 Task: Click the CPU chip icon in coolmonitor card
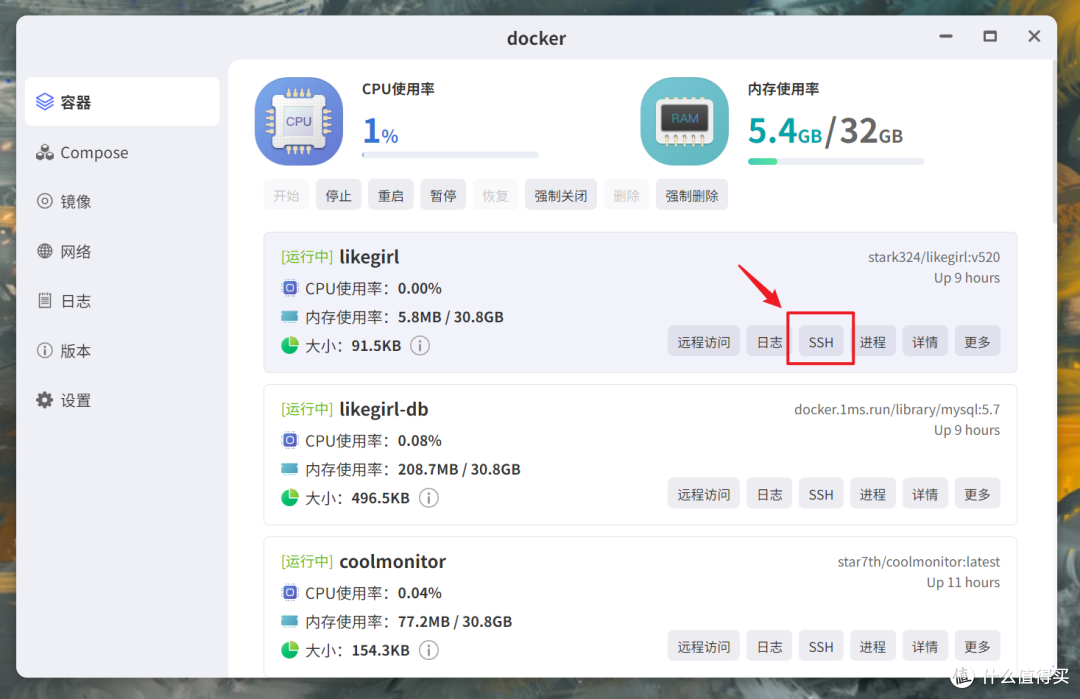point(290,592)
